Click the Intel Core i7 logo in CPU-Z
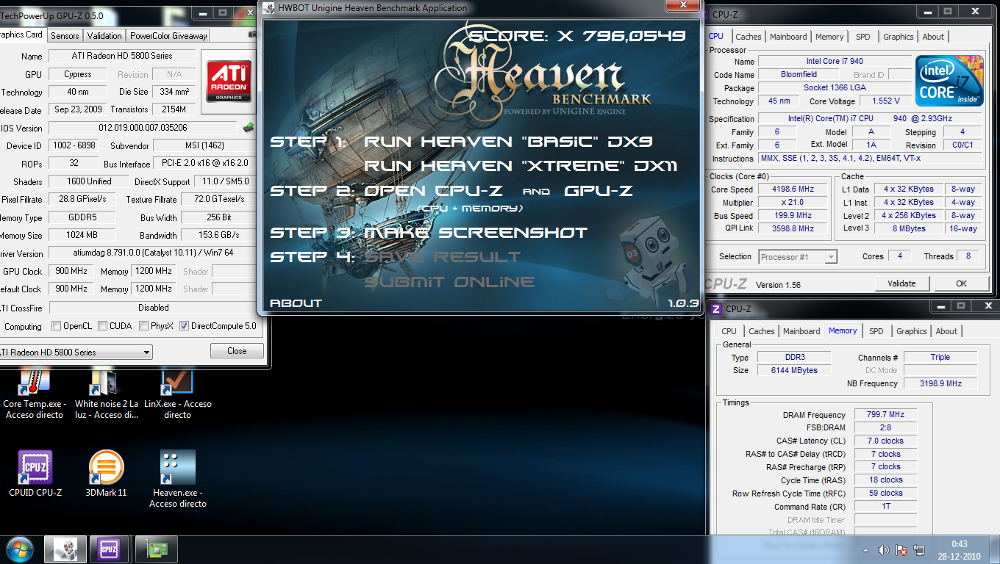This screenshot has width=1000, height=564. (x=949, y=81)
